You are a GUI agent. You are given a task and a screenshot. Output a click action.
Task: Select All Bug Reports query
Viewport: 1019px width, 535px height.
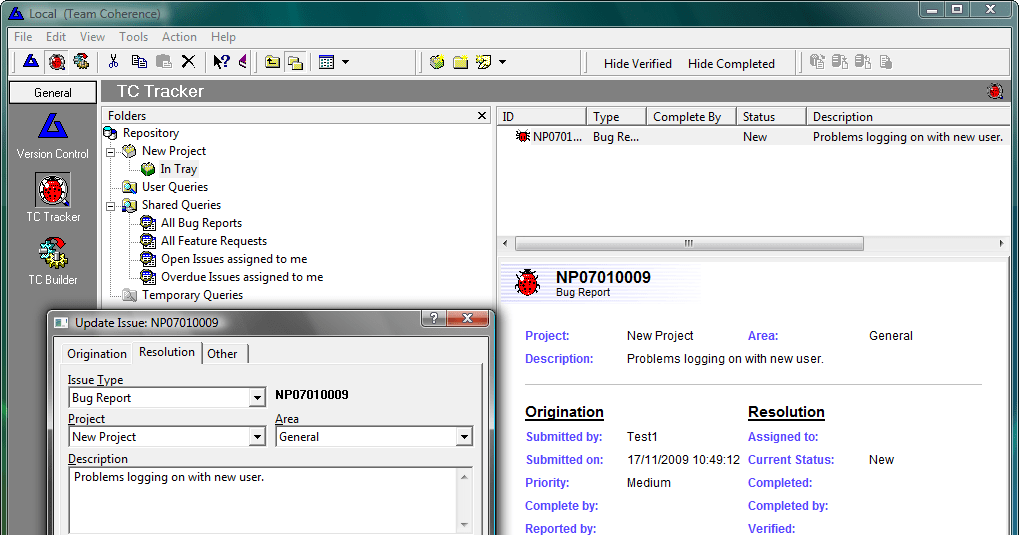[201, 223]
